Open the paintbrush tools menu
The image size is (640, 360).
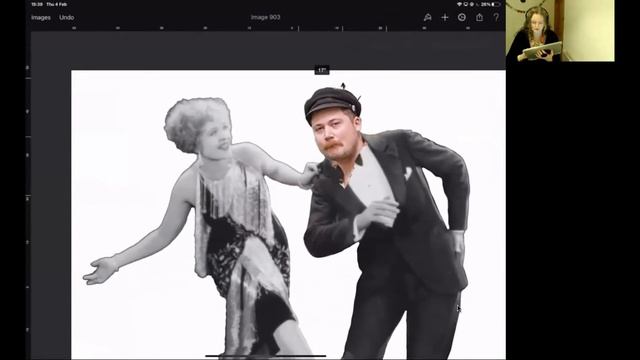(x=427, y=18)
